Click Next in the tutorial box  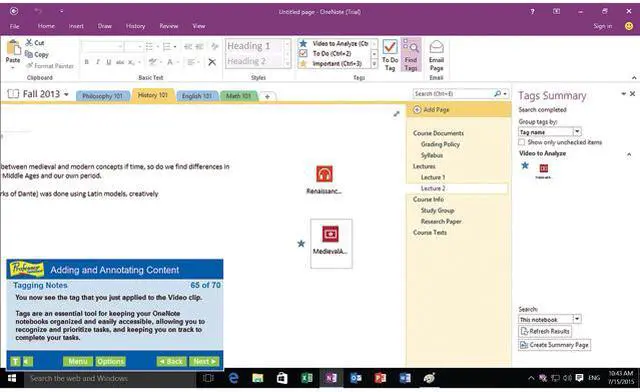pos(204,361)
